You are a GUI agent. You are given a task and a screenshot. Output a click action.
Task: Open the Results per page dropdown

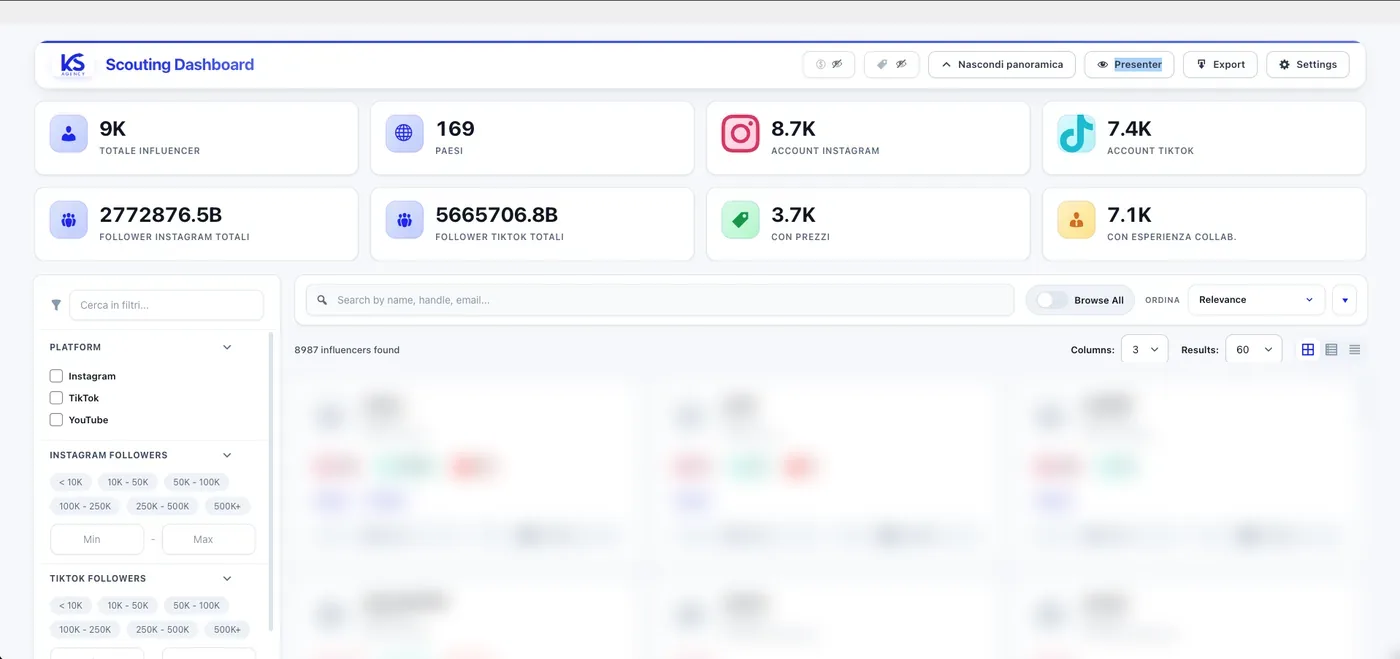[x=1253, y=350]
